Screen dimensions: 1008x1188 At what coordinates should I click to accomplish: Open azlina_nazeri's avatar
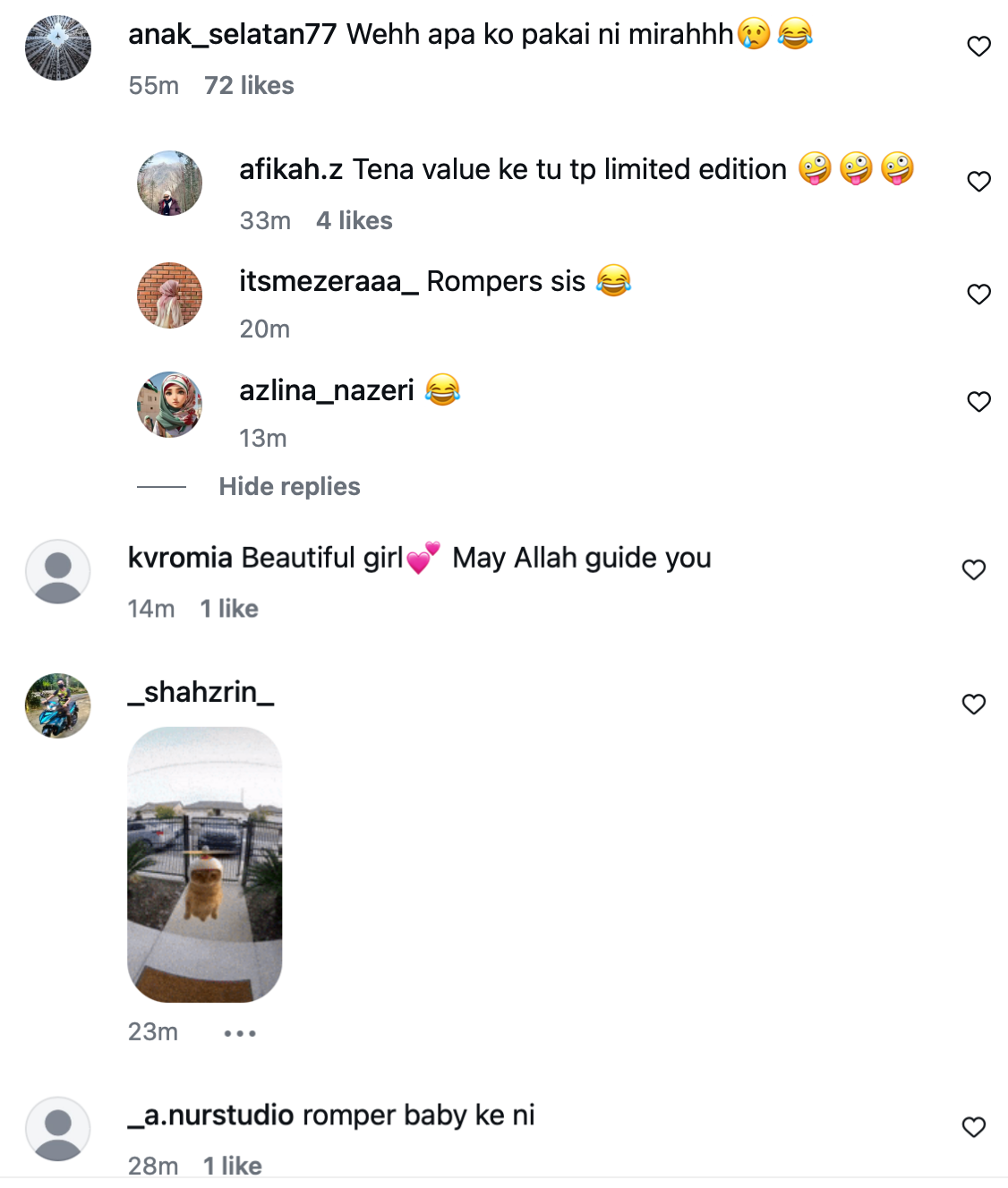(x=169, y=405)
